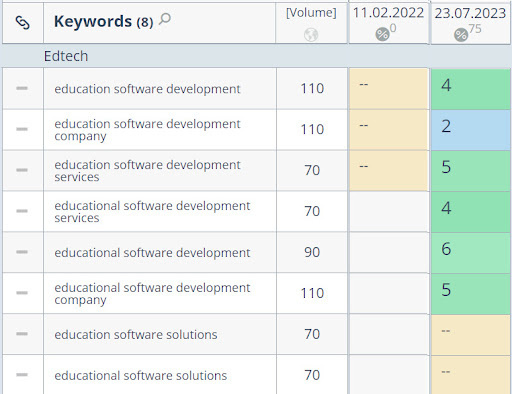Click volume 70 for education software development services
The width and height of the screenshot is (512, 394).
point(312,170)
